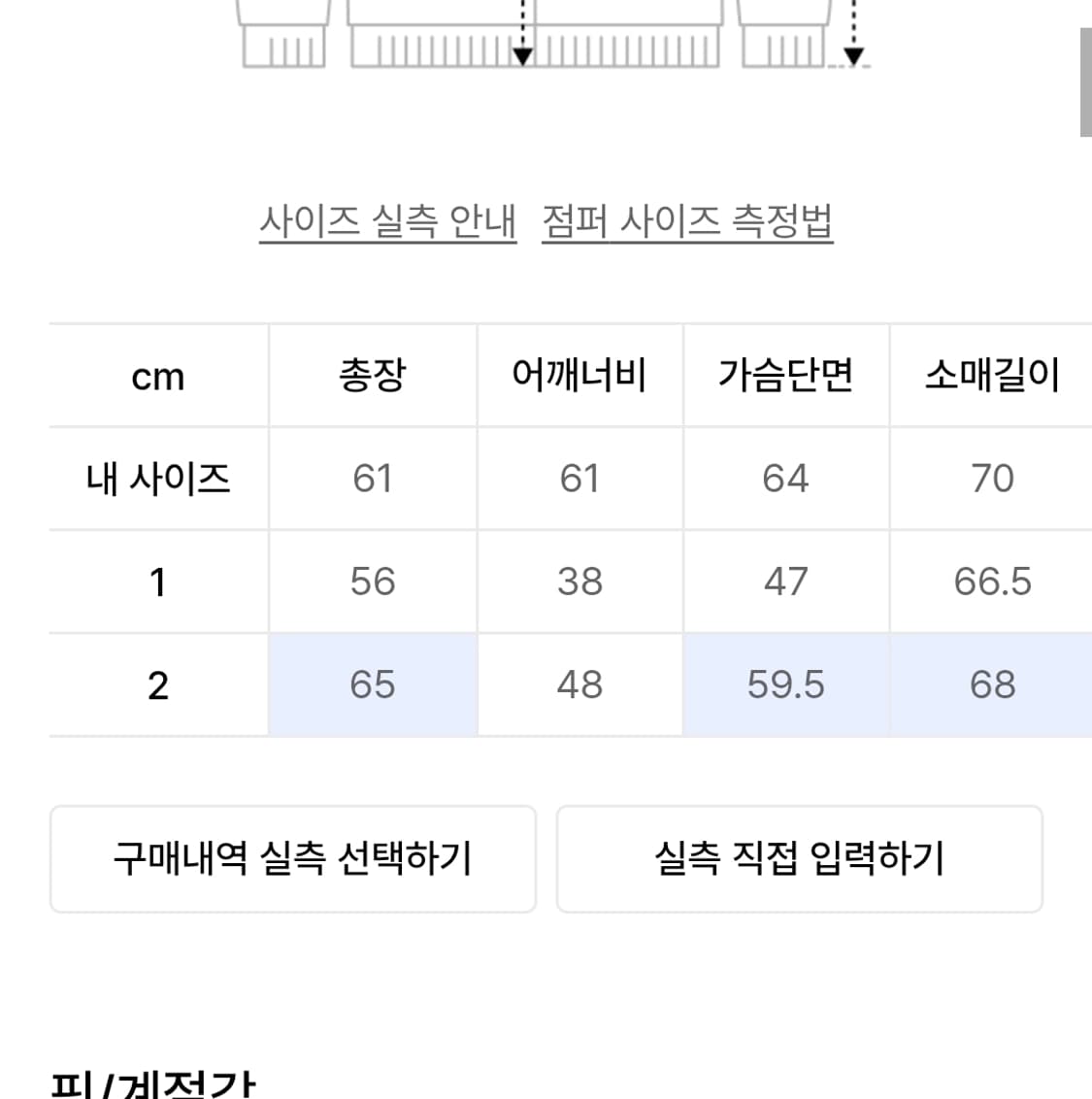Click the 소매길이 column header
The image size is (1092, 1099).
click(991, 376)
